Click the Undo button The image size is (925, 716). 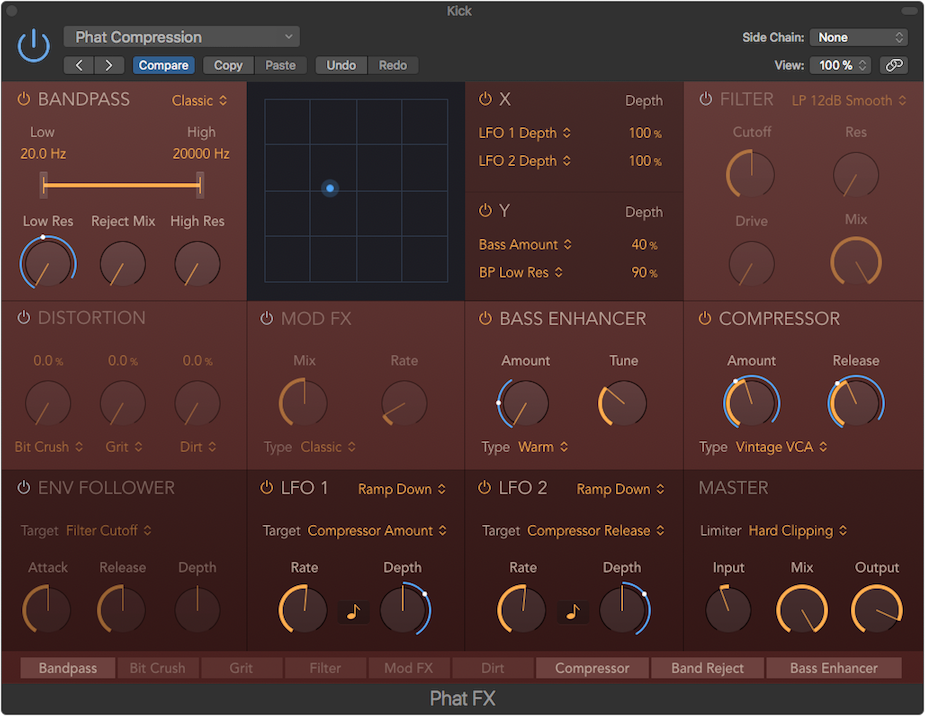tap(341, 65)
